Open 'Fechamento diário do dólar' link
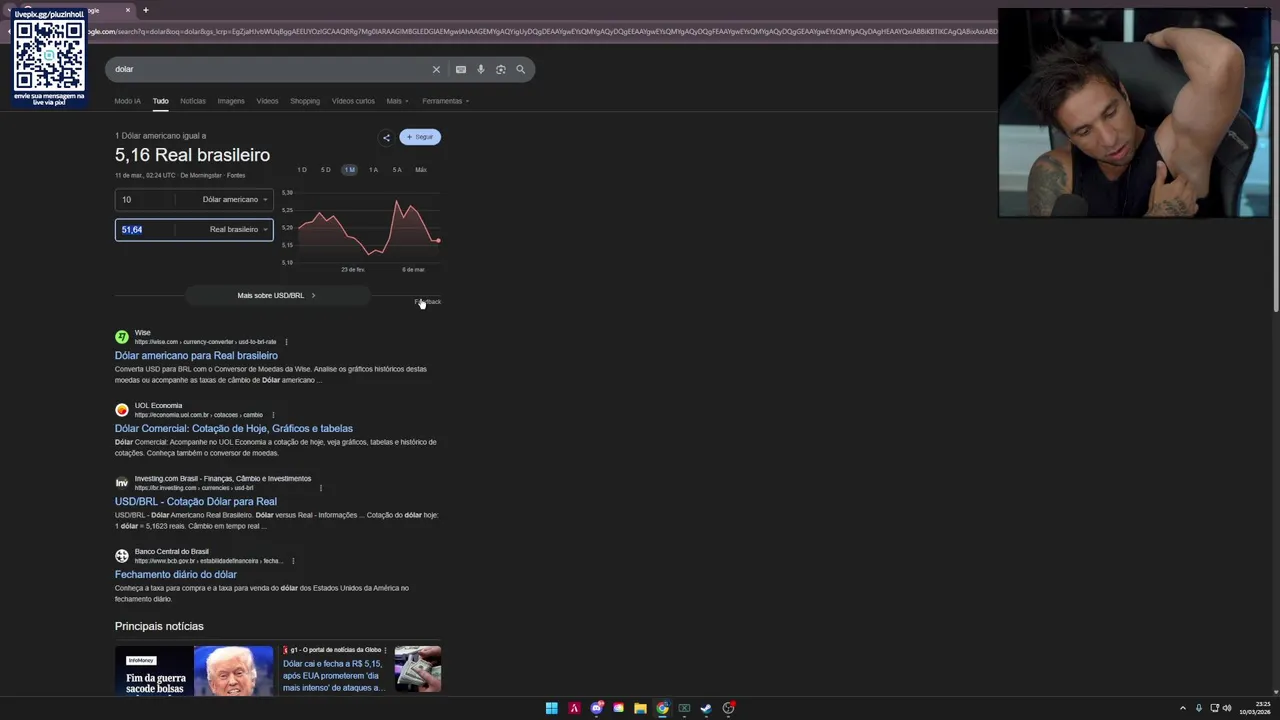Image resolution: width=1280 pixels, height=720 pixels. click(x=176, y=574)
